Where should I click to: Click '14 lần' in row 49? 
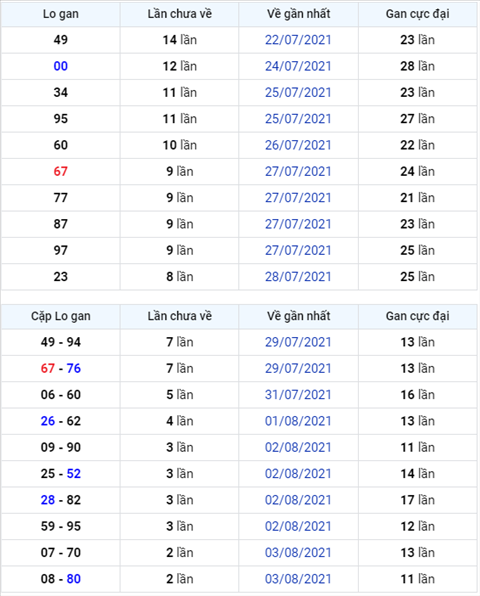coord(180,40)
